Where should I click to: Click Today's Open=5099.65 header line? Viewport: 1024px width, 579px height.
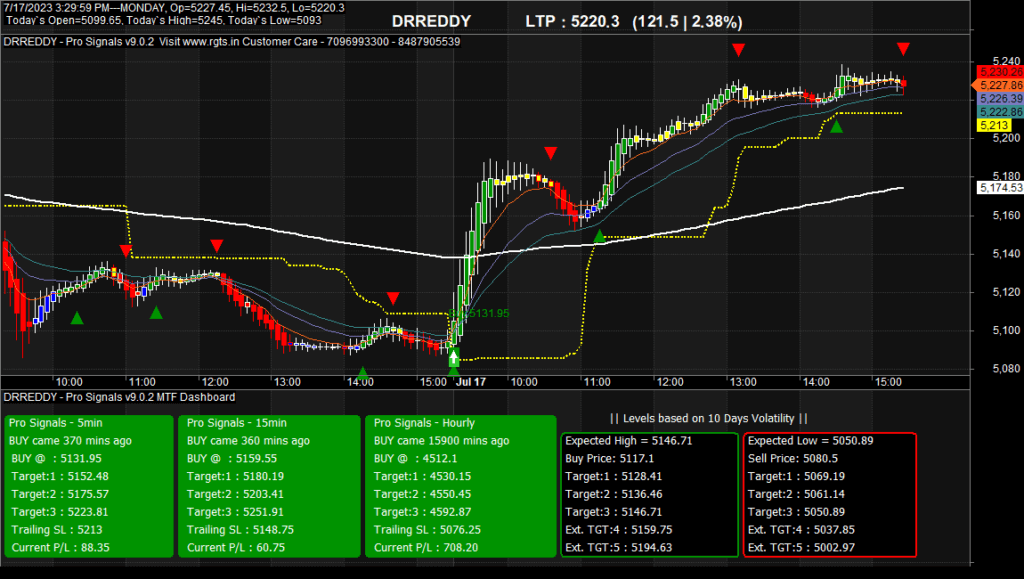click(163, 20)
